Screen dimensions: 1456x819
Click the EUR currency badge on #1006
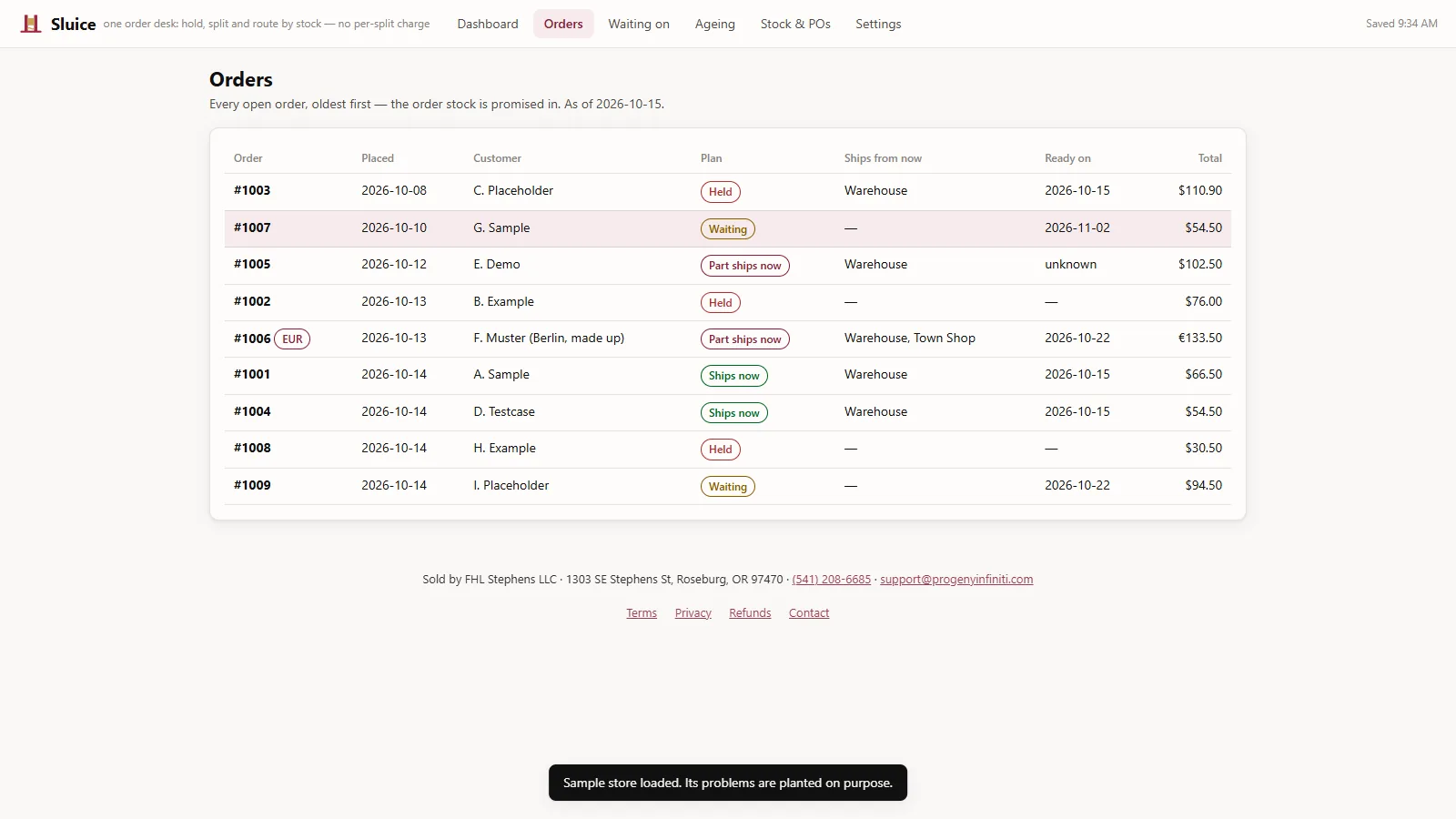point(292,339)
